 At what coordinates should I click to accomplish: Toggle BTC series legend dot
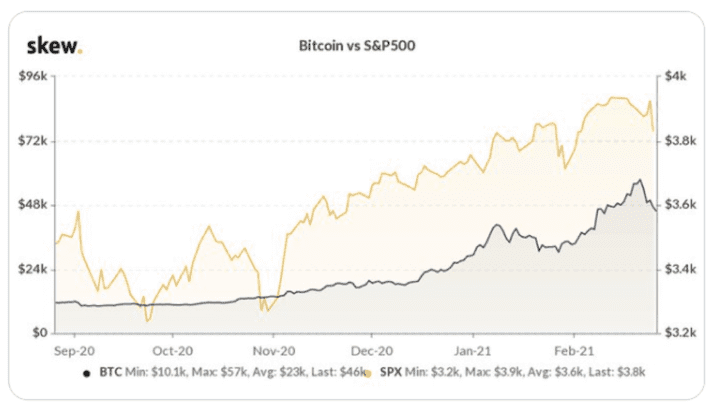tap(86, 373)
